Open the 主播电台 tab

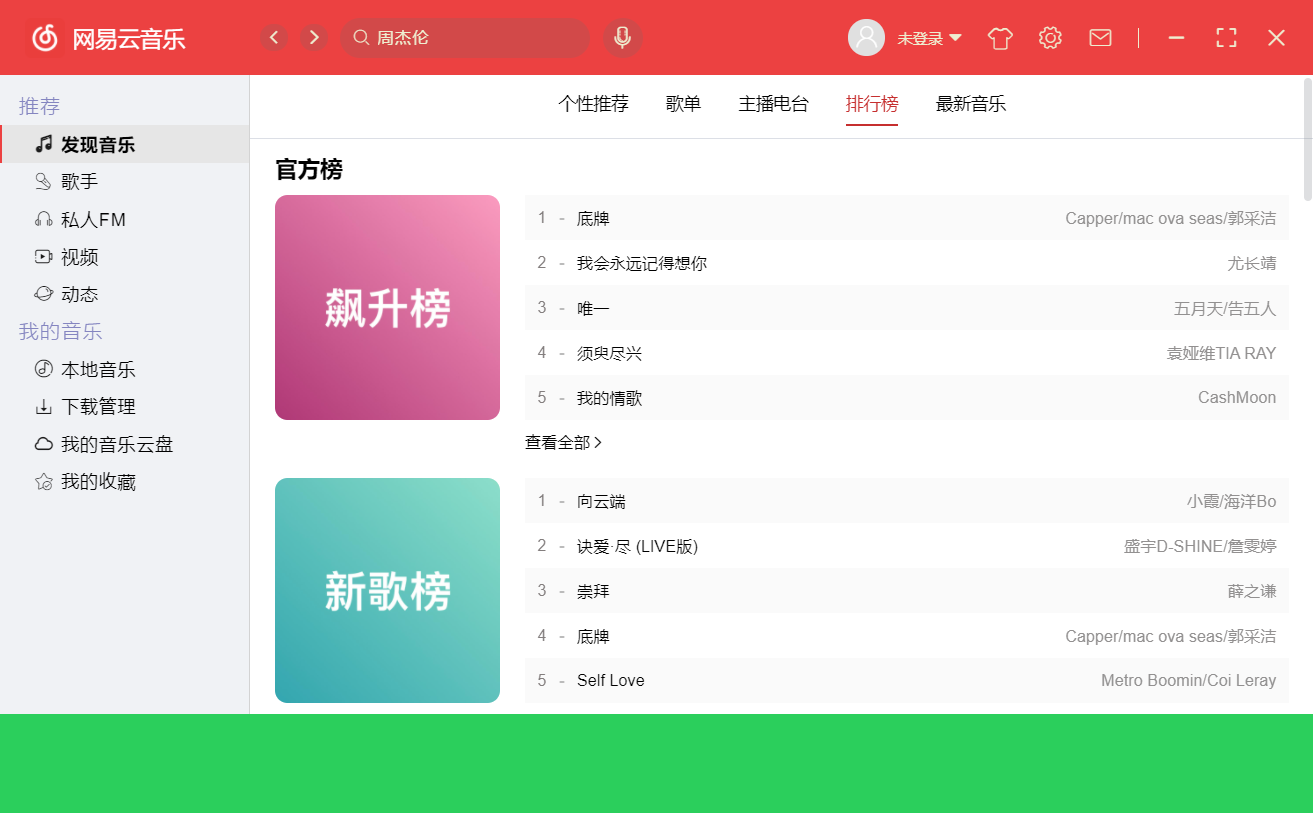click(773, 104)
